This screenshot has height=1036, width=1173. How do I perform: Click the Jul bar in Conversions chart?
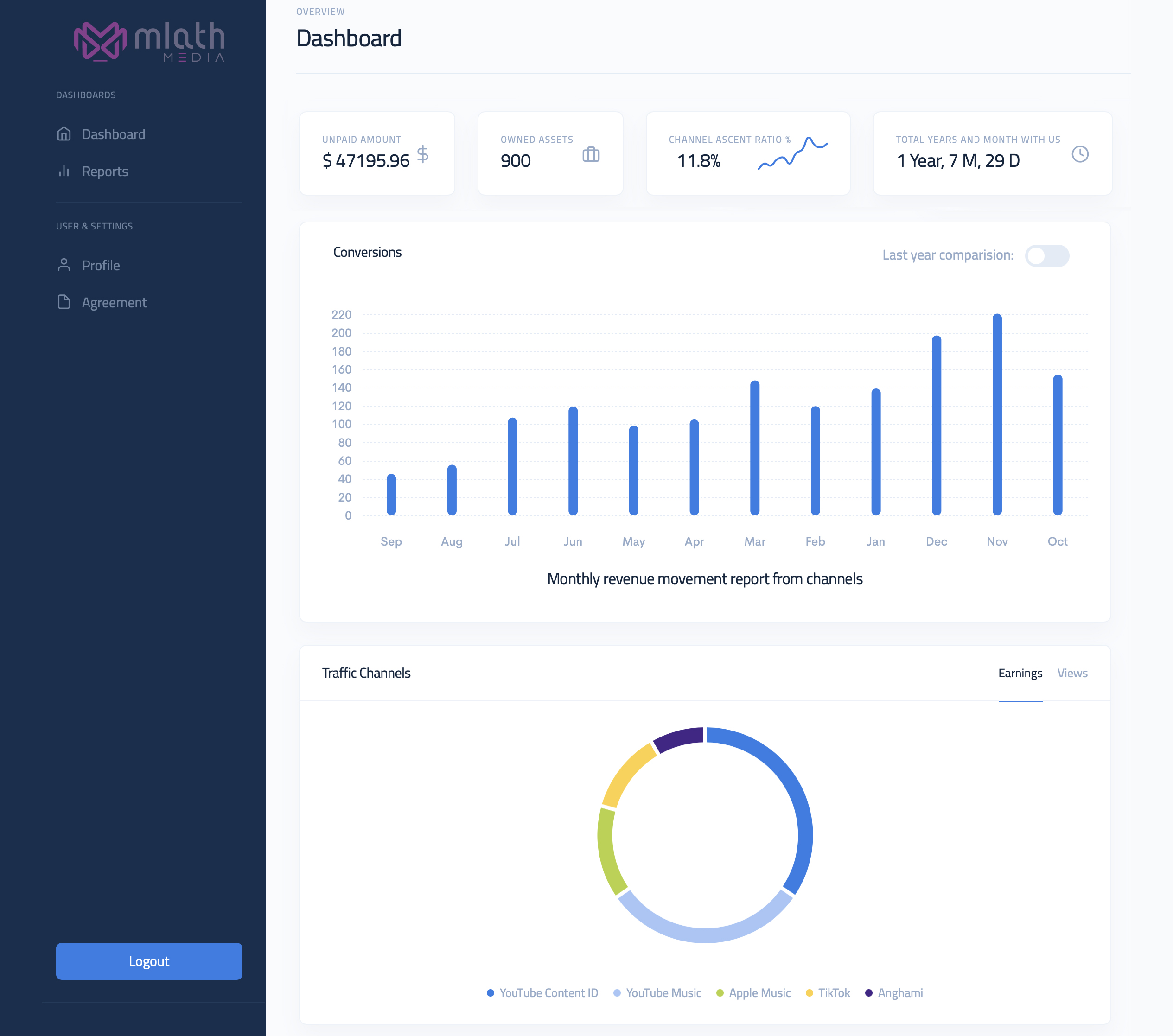[512, 466]
